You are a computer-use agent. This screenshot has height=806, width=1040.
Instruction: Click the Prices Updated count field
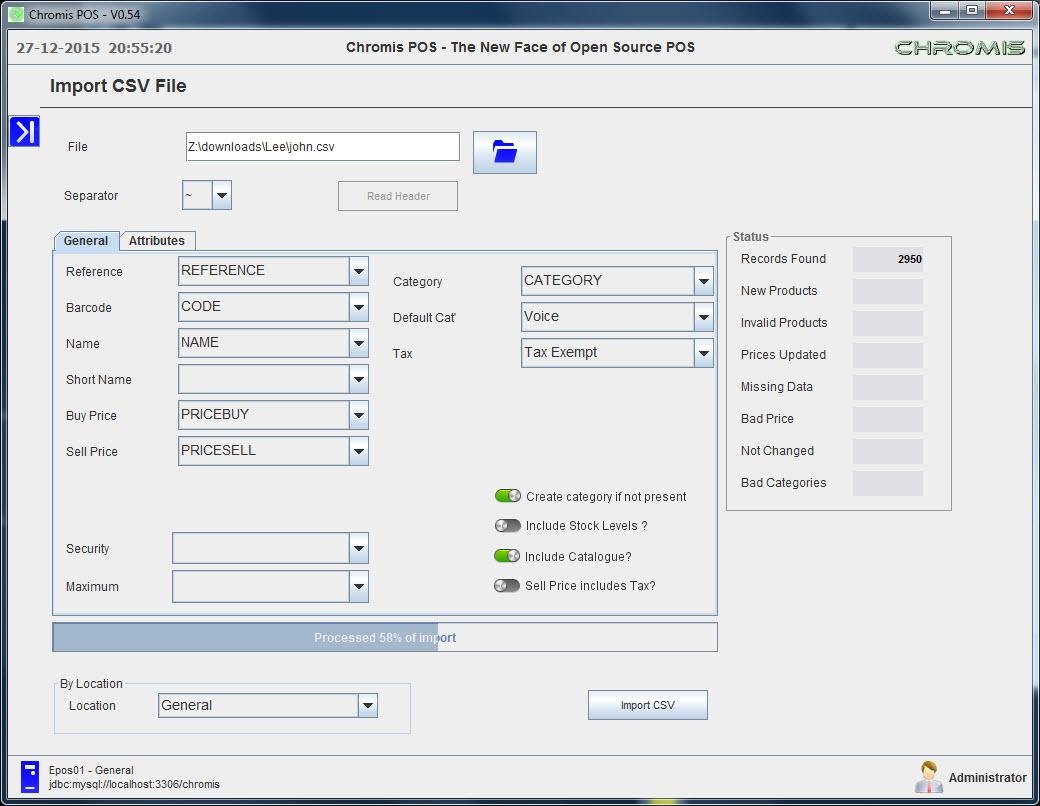(887, 355)
